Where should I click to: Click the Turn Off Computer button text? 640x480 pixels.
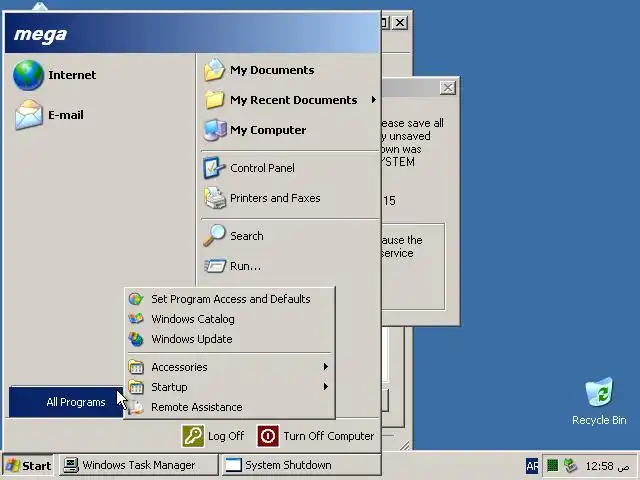pos(329,436)
